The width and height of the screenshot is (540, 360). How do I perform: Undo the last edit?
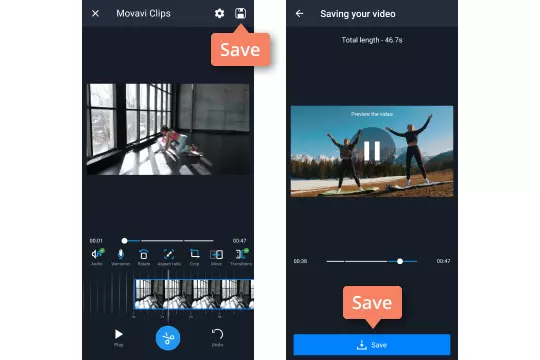(217, 337)
